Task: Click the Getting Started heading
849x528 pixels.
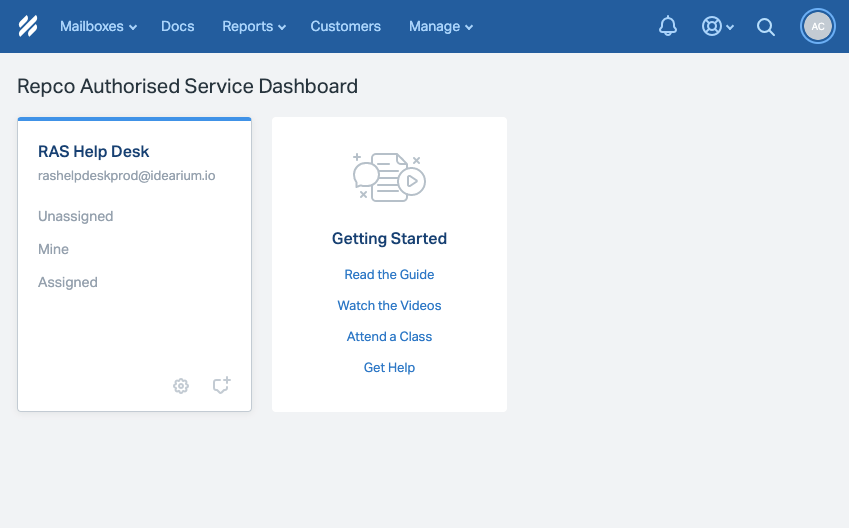Action: click(389, 238)
